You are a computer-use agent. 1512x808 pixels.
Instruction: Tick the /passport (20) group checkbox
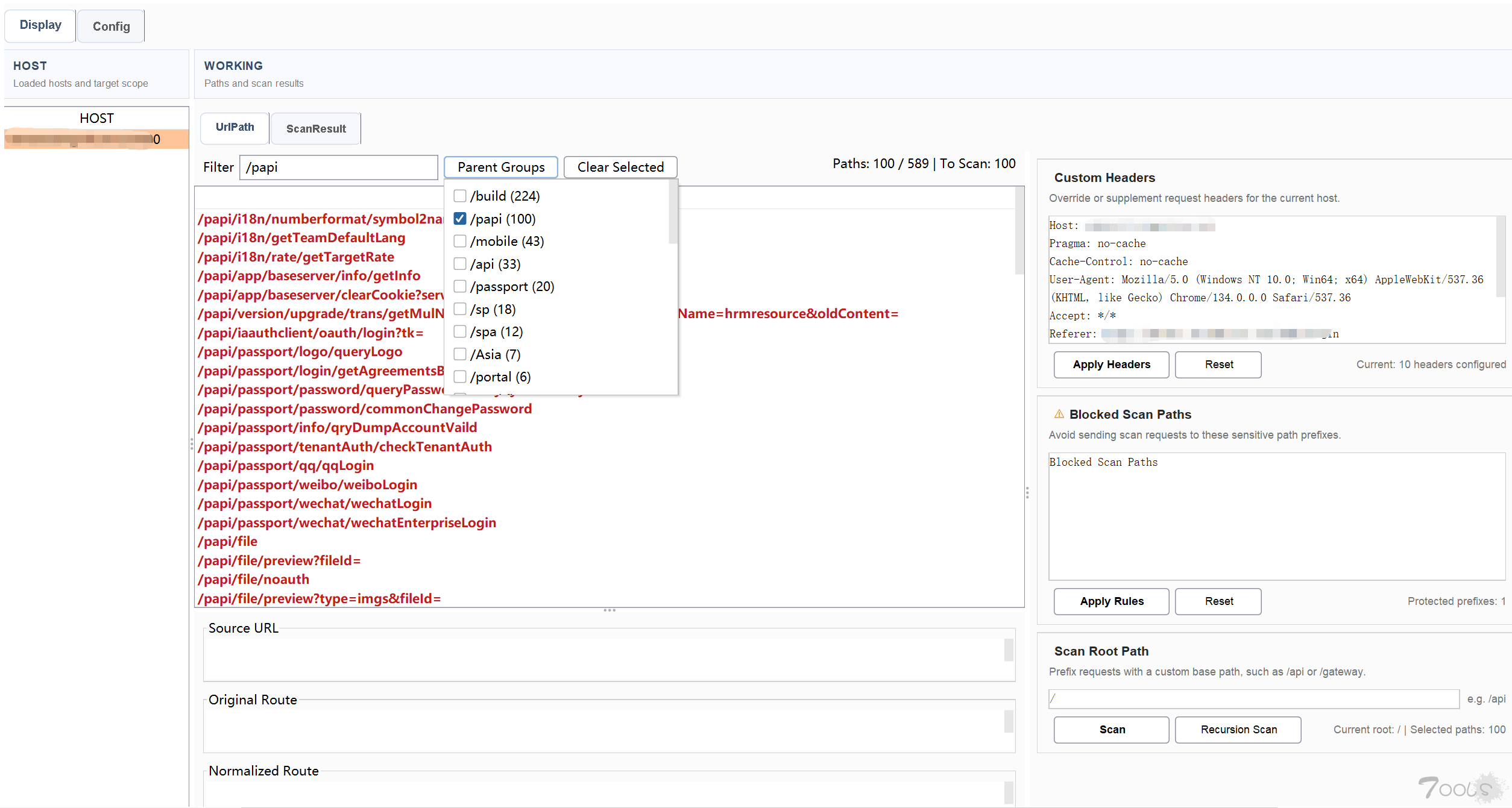coord(460,286)
